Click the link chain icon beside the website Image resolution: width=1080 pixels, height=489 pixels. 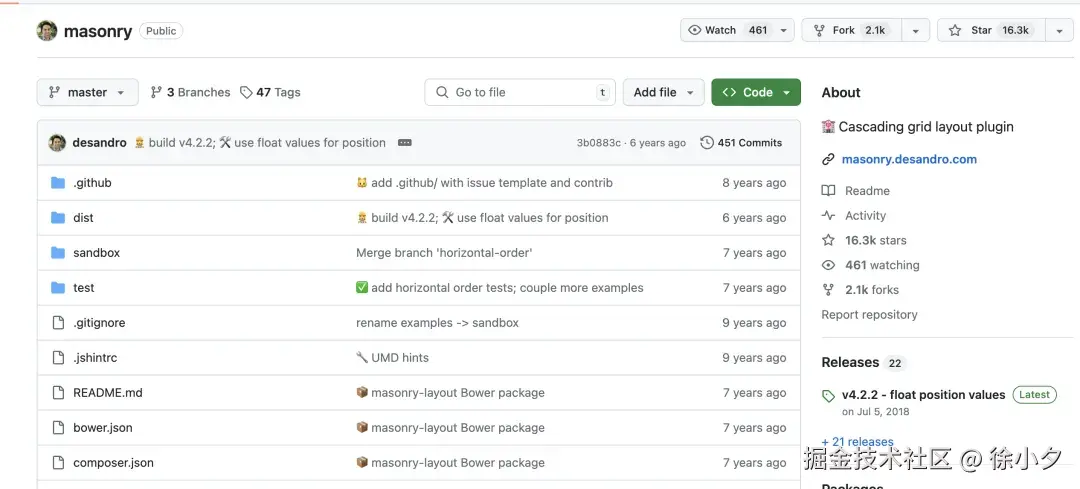tap(829, 160)
